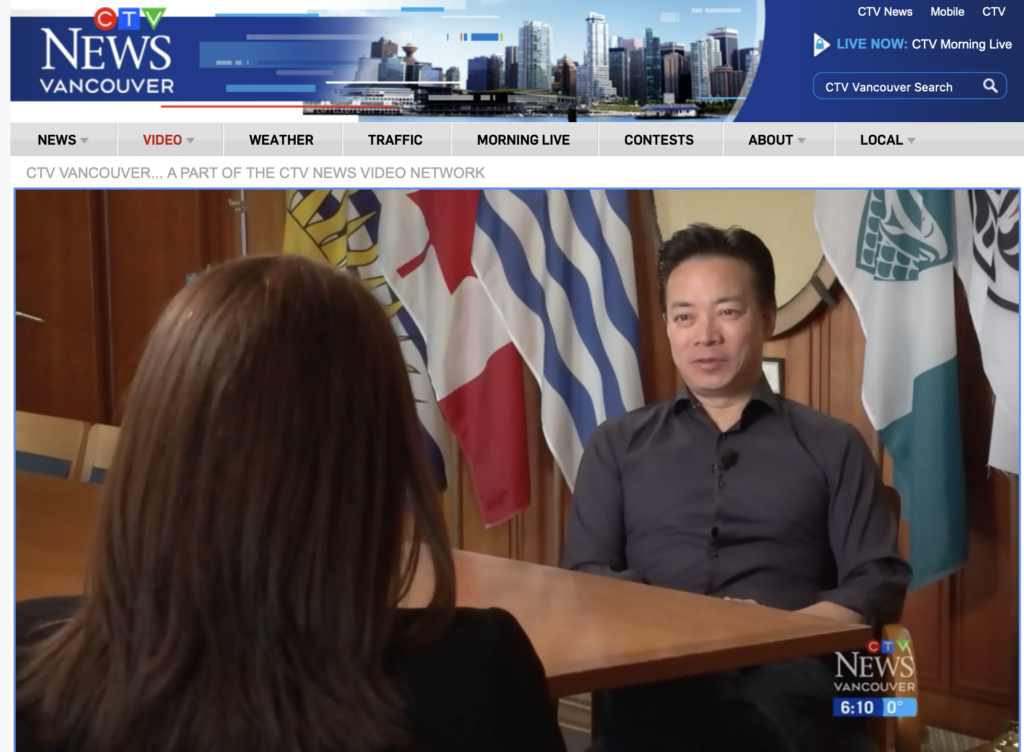Image resolution: width=1024 pixels, height=752 pixels.
Task: Open the News menu item
Action: coord(57,140)
